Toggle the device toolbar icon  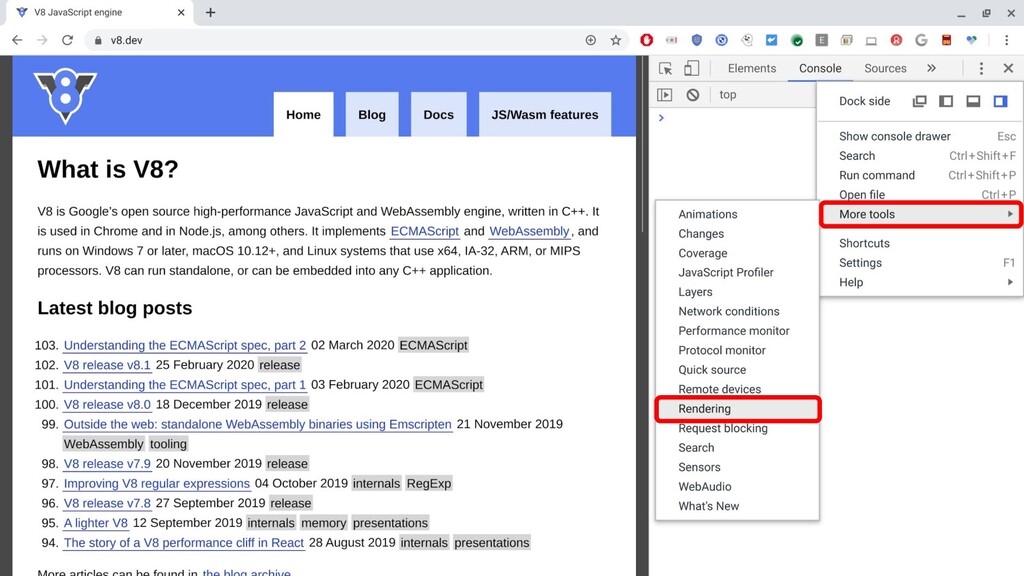691,68
